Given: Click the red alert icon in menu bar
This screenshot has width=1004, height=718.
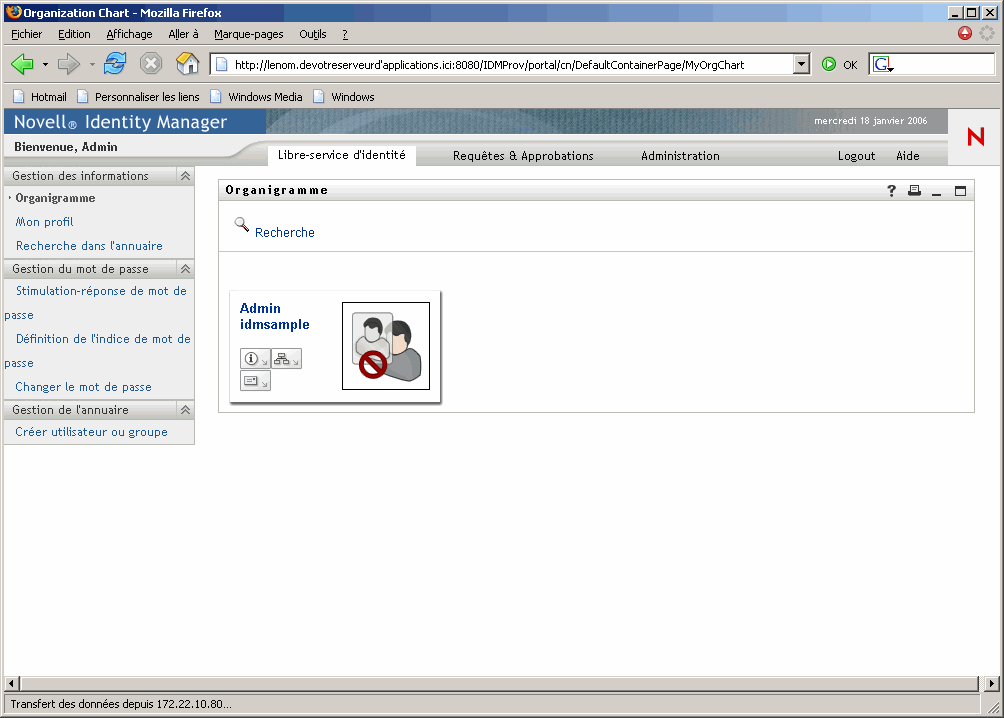Looking at the screenshot, I should click(x=965, y=33).
